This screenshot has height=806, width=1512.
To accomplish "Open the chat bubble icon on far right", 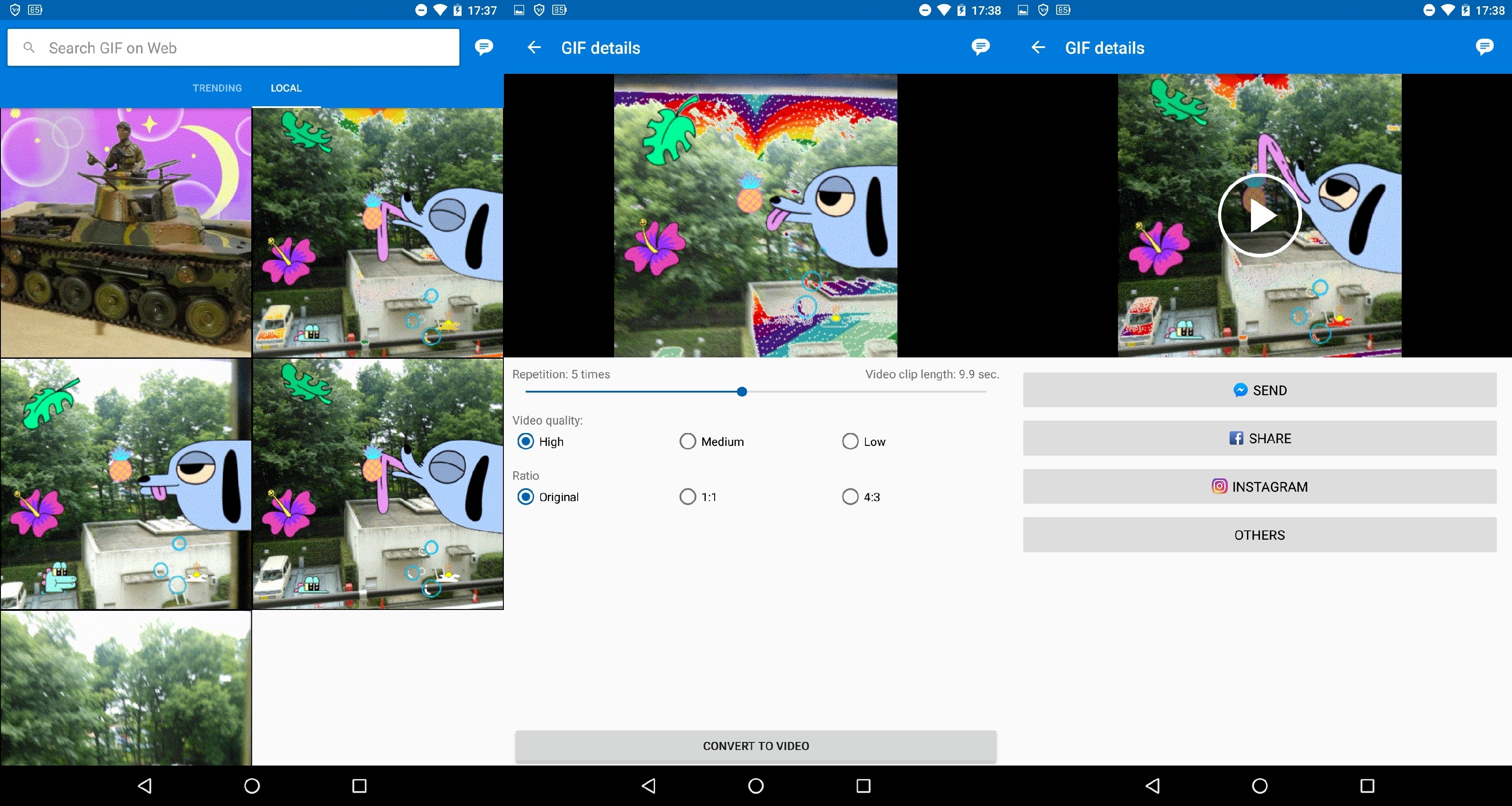I will click(1484, 47).
